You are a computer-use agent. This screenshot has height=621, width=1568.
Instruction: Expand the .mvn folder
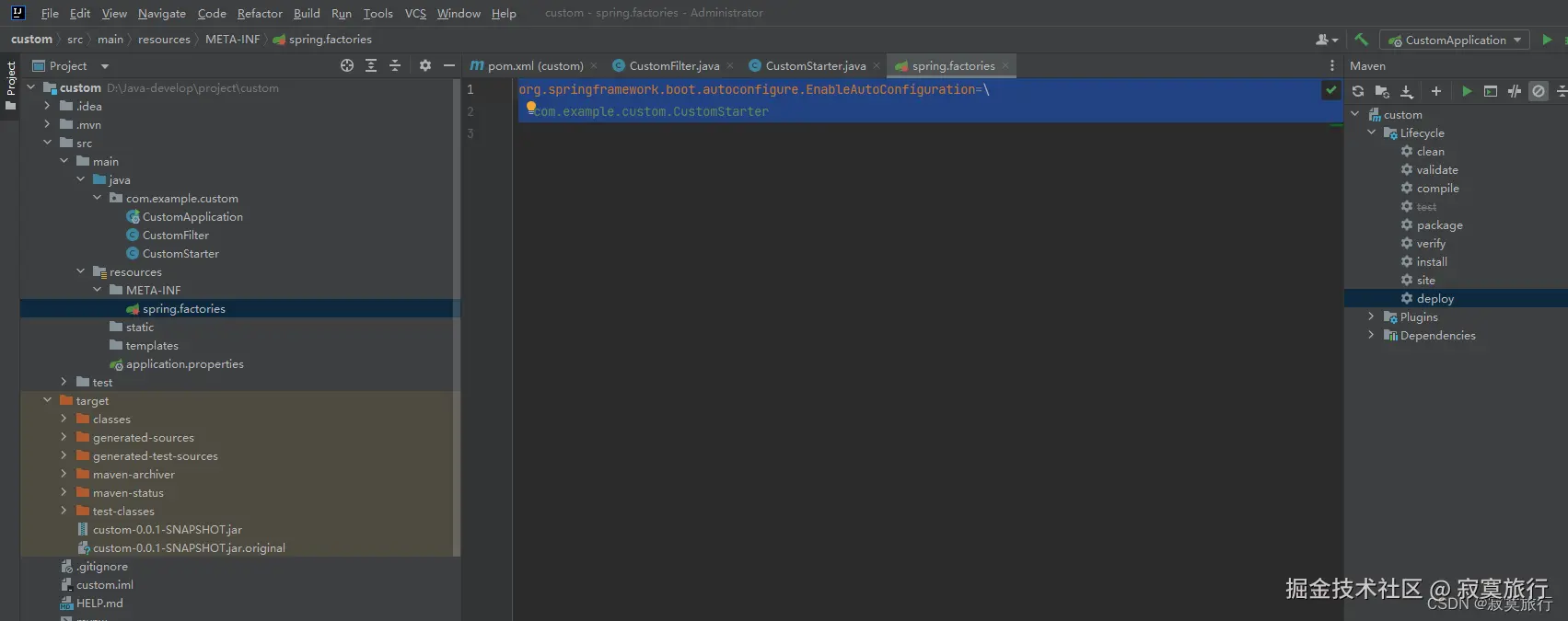(47, 124)
